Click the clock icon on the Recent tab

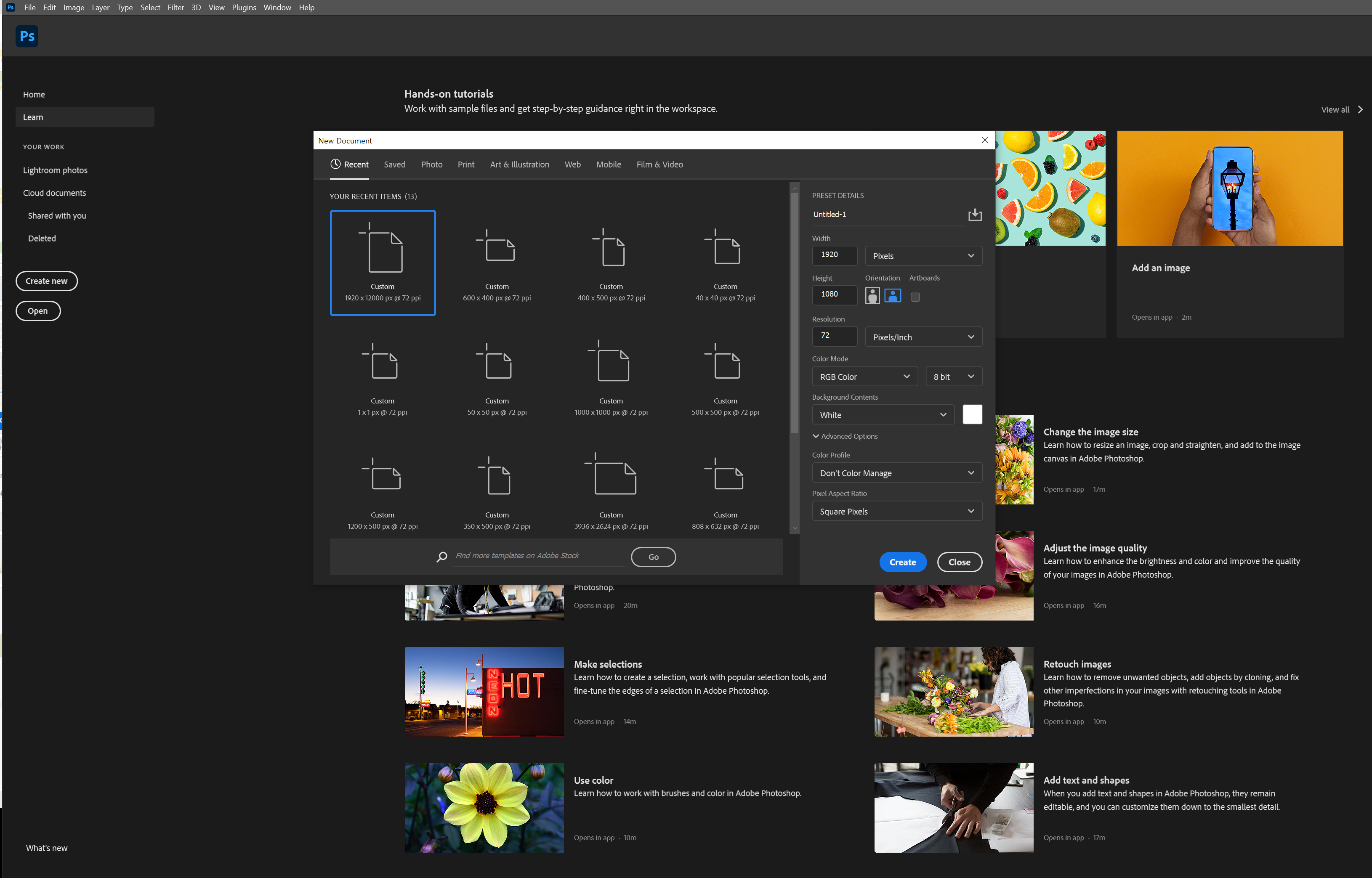pos(335,164)
